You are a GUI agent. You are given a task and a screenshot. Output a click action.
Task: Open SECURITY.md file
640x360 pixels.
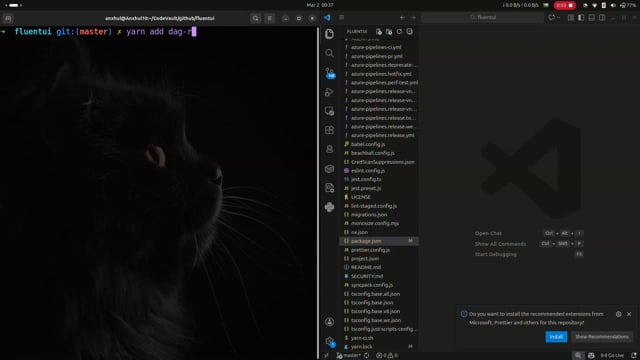[x=378, y=276]
